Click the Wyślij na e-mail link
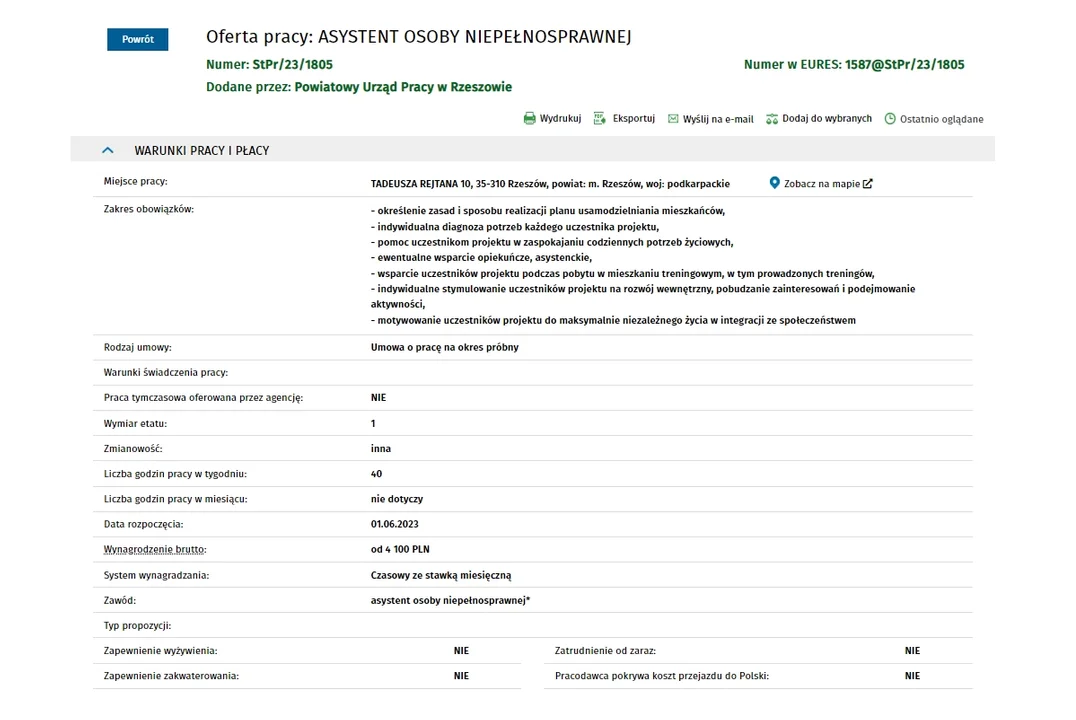This screenshot has height=720, width=1076. point(718,119)
